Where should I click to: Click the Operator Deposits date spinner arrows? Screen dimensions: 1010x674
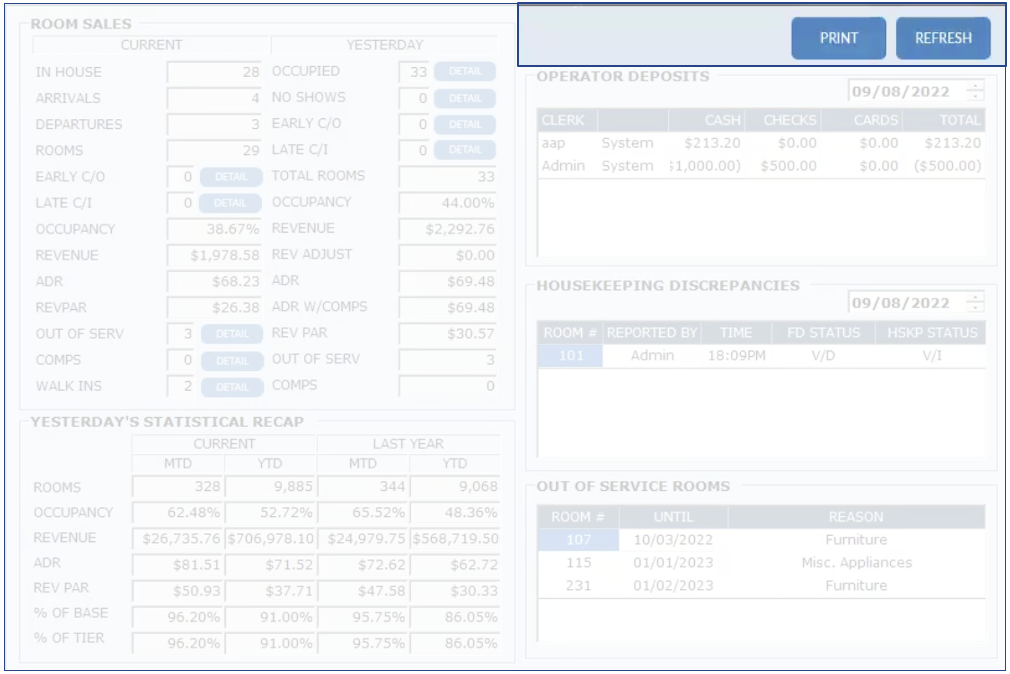(975, 91)
